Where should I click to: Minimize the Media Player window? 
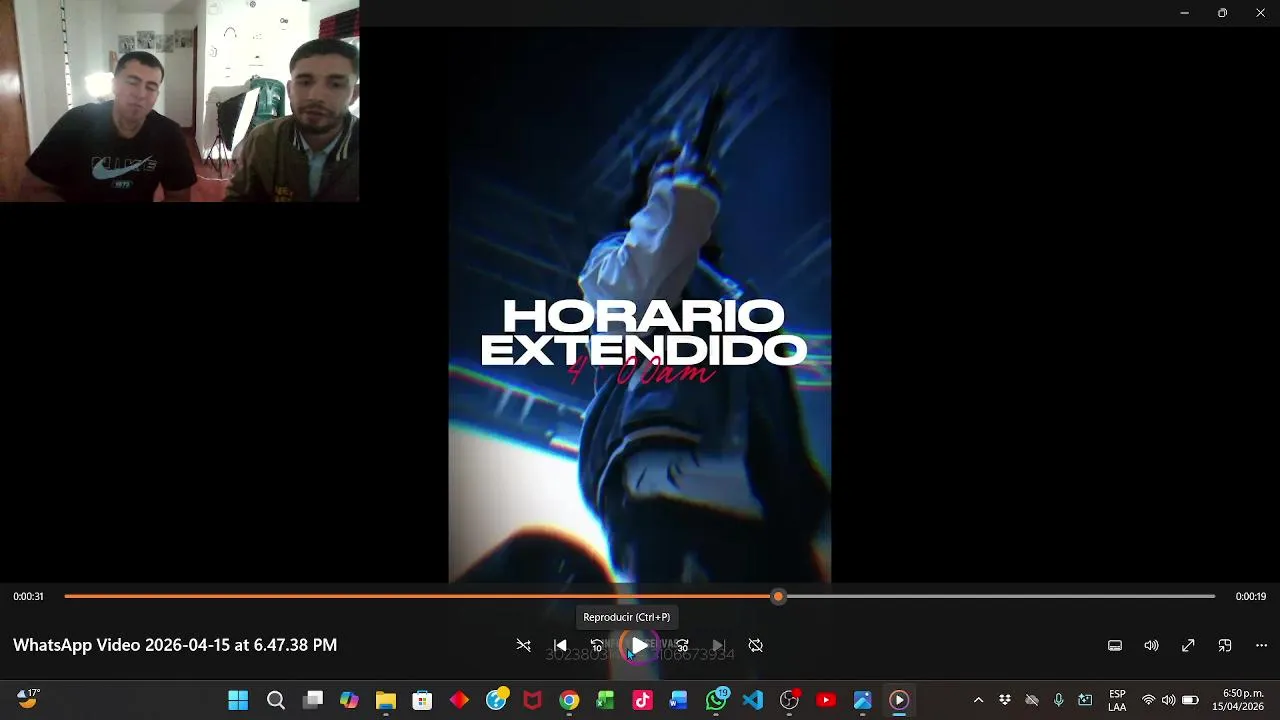(x=1184, y=13)
